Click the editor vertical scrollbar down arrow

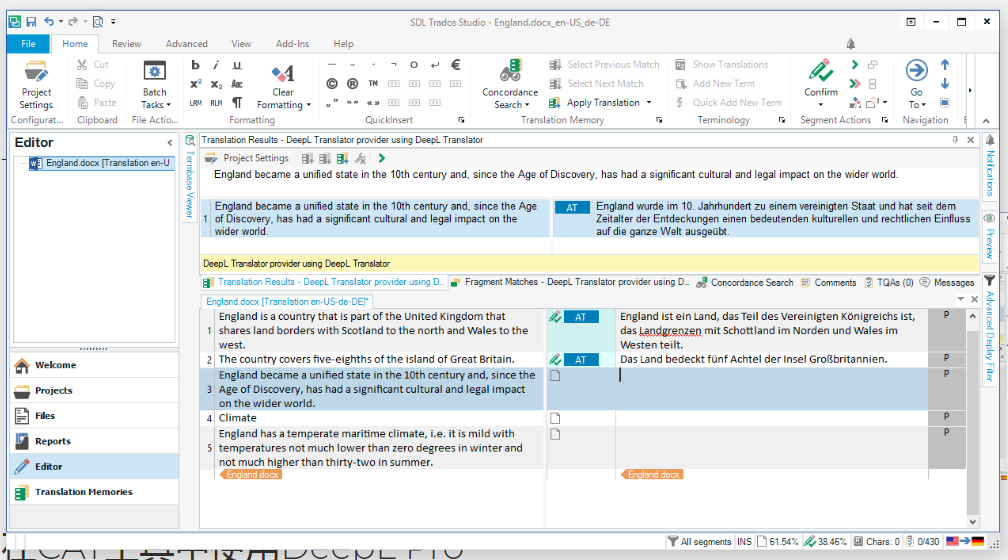(x=973, y=522)
